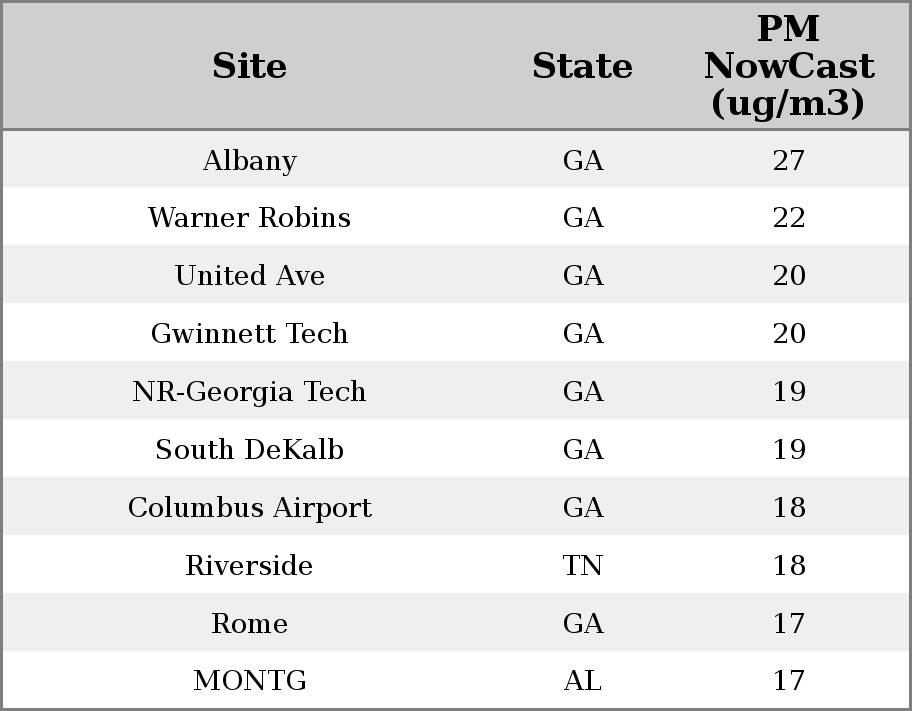This screenshot has height=711, width=912.
Task: Click the Warner Robins site name
Action: pyautogui.click(x=249, y=218)
